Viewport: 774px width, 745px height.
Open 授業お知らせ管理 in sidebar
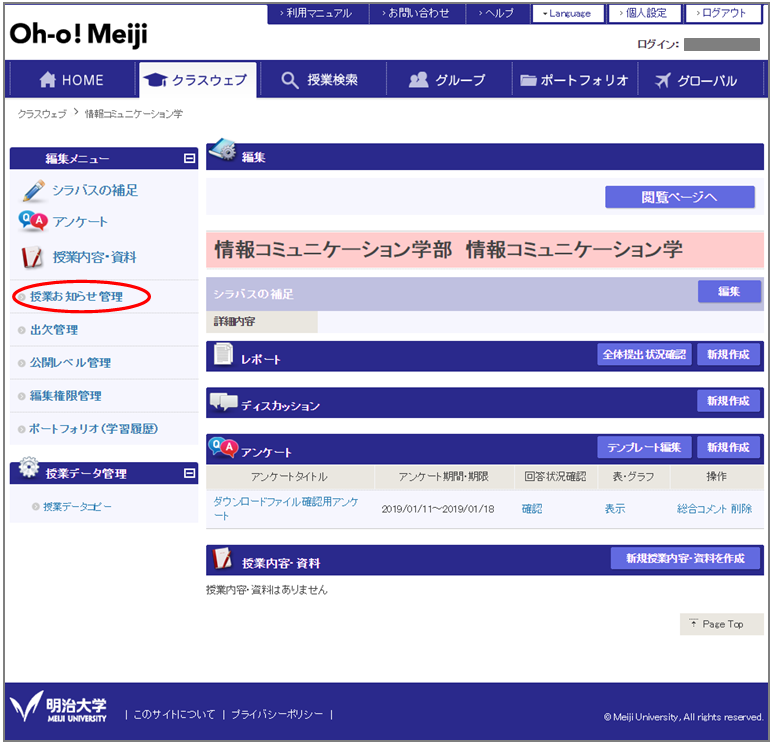click(x=76, y=297)
